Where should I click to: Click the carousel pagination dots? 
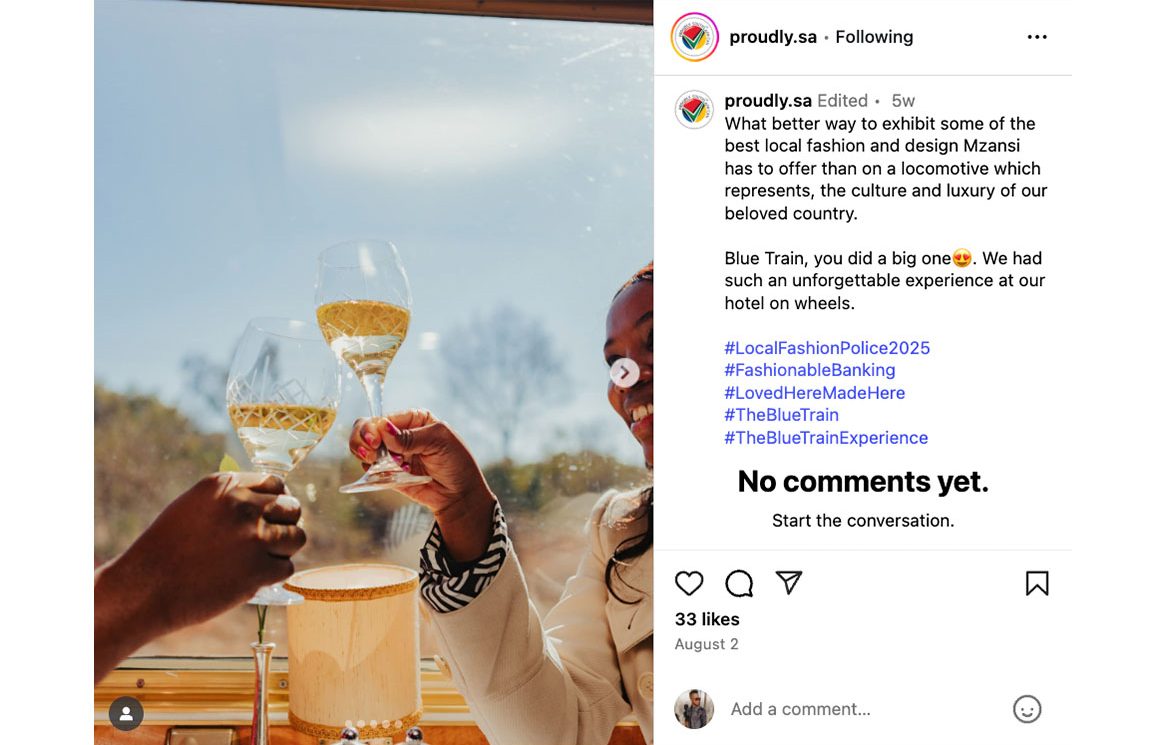click(x=374, y=724)
